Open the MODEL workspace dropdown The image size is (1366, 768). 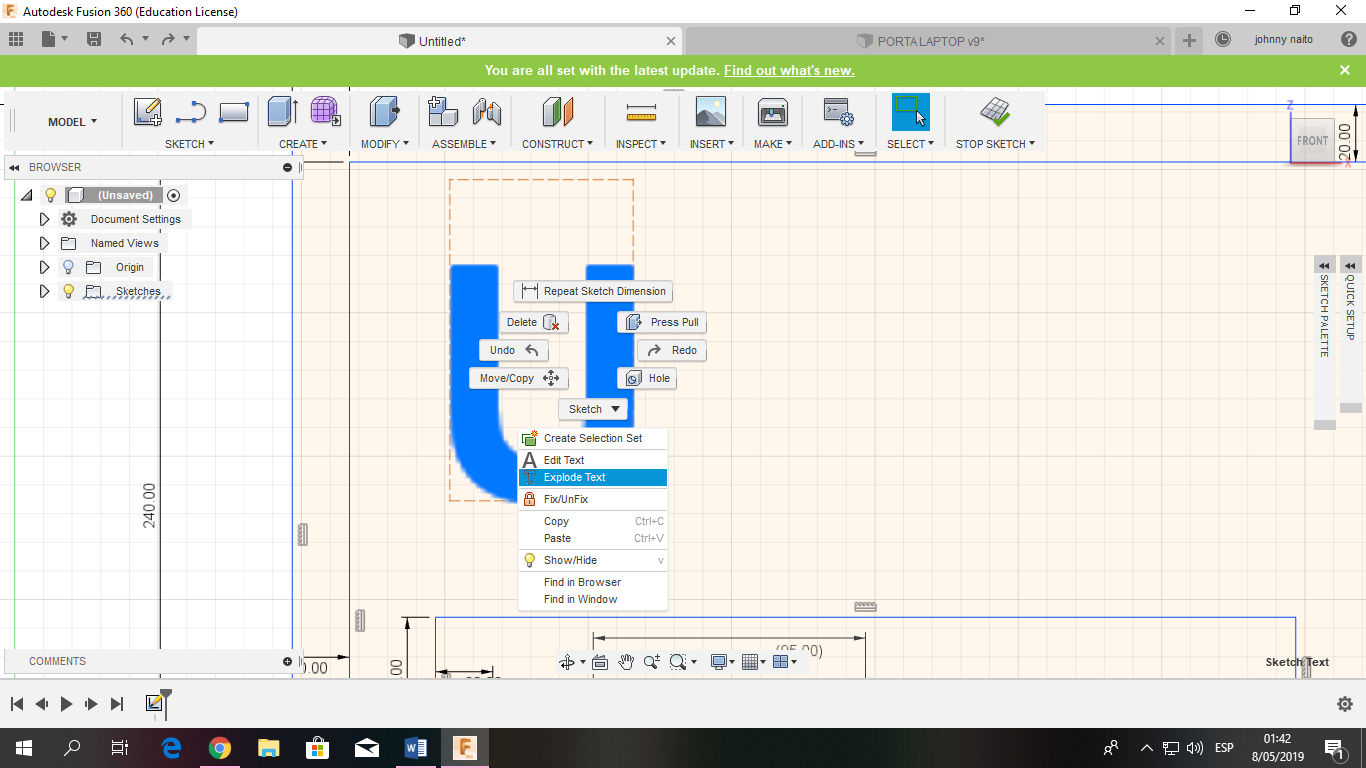pos(72,122)
